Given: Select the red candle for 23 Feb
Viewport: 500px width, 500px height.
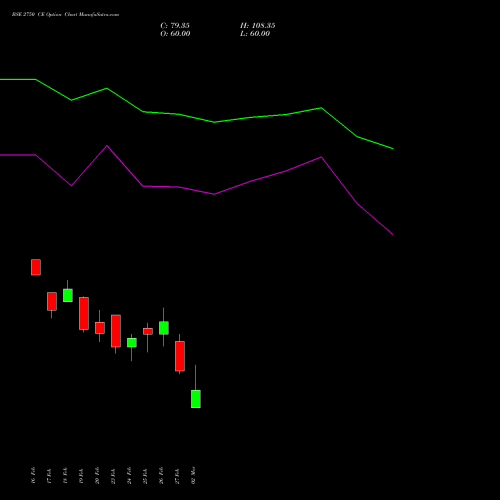Looking at the screenshot, I should pyautogui.click(x=116, y=331).
